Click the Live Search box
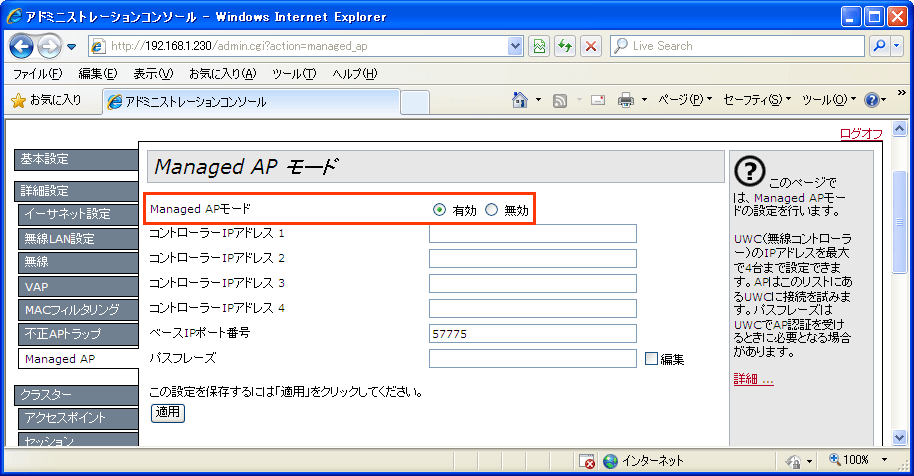 pyautogui.click(x=737, y=46)
